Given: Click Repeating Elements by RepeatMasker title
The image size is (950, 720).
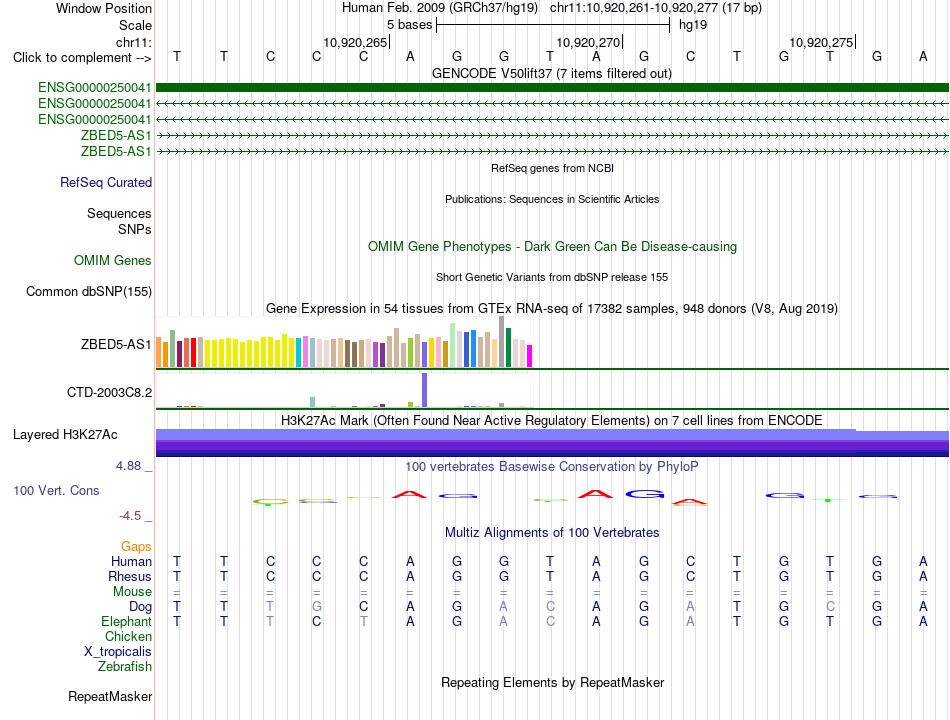Looking at the screenshot, I should click(553, 682).
